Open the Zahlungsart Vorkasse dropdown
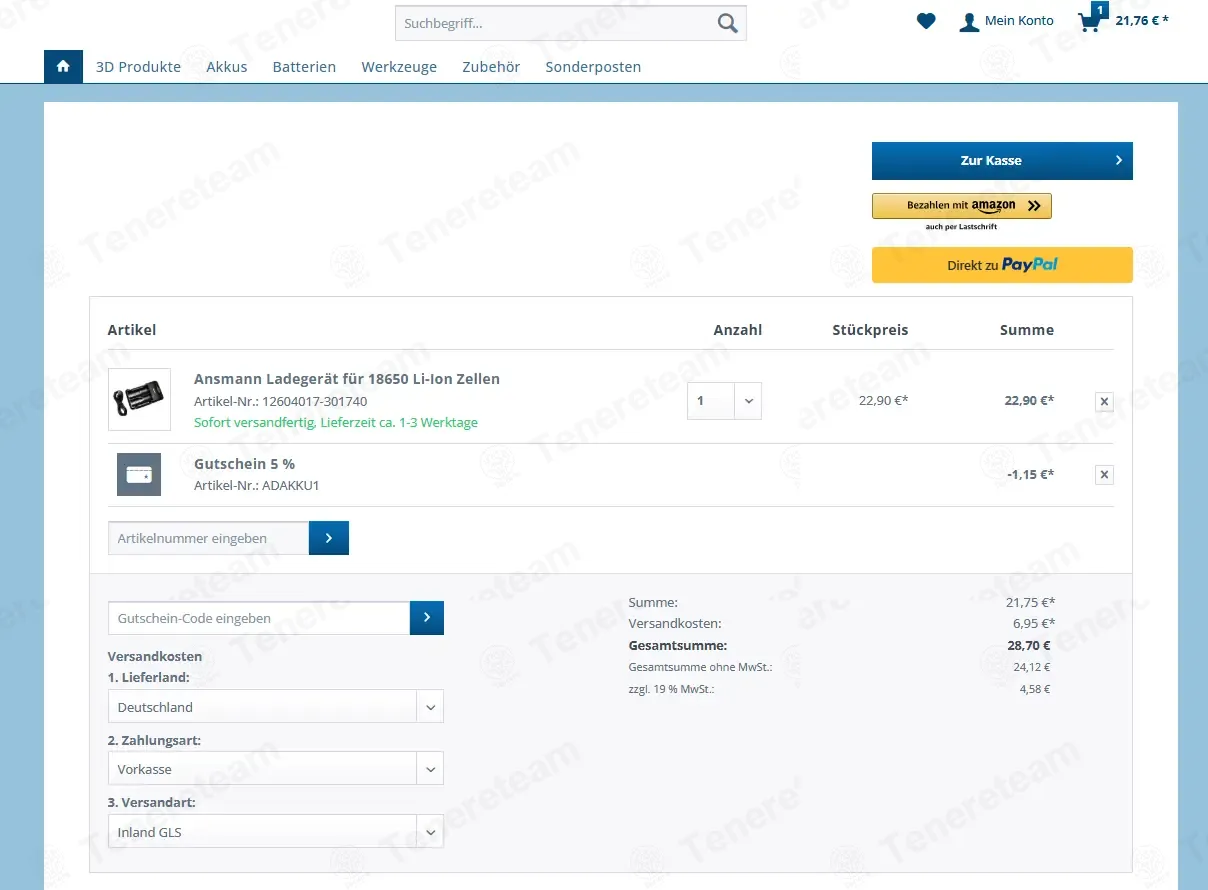The height and width of the screenshot is (890, 1208). [275, 769]
